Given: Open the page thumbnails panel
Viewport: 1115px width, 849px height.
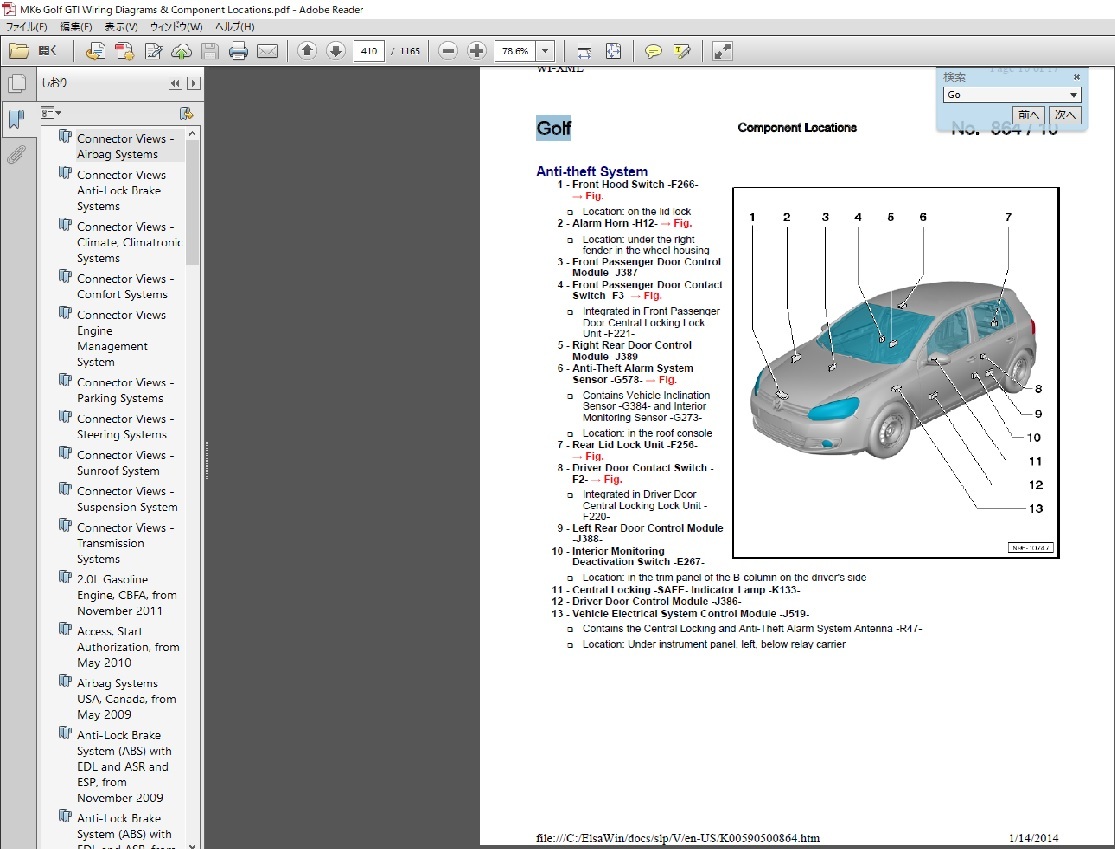Looking at the screenshot, I should click(x=16, y=83).
